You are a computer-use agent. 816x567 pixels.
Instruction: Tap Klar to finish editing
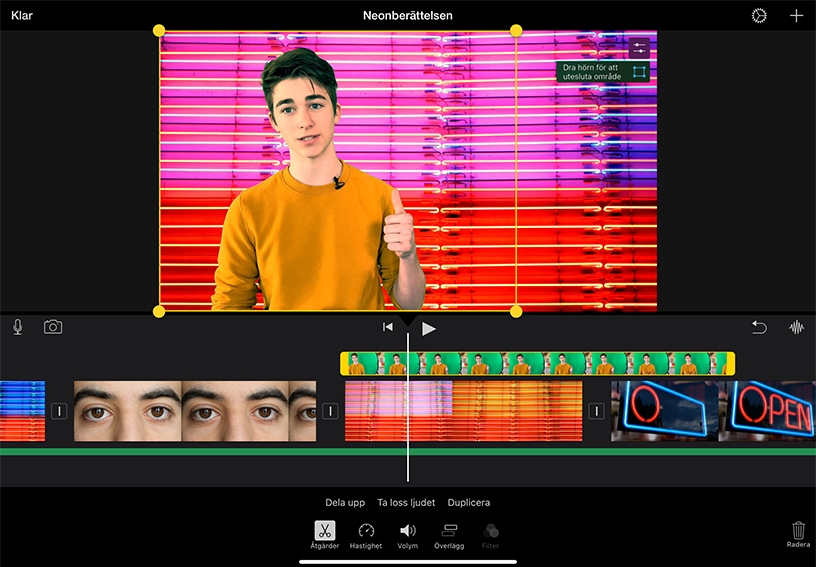22,15
